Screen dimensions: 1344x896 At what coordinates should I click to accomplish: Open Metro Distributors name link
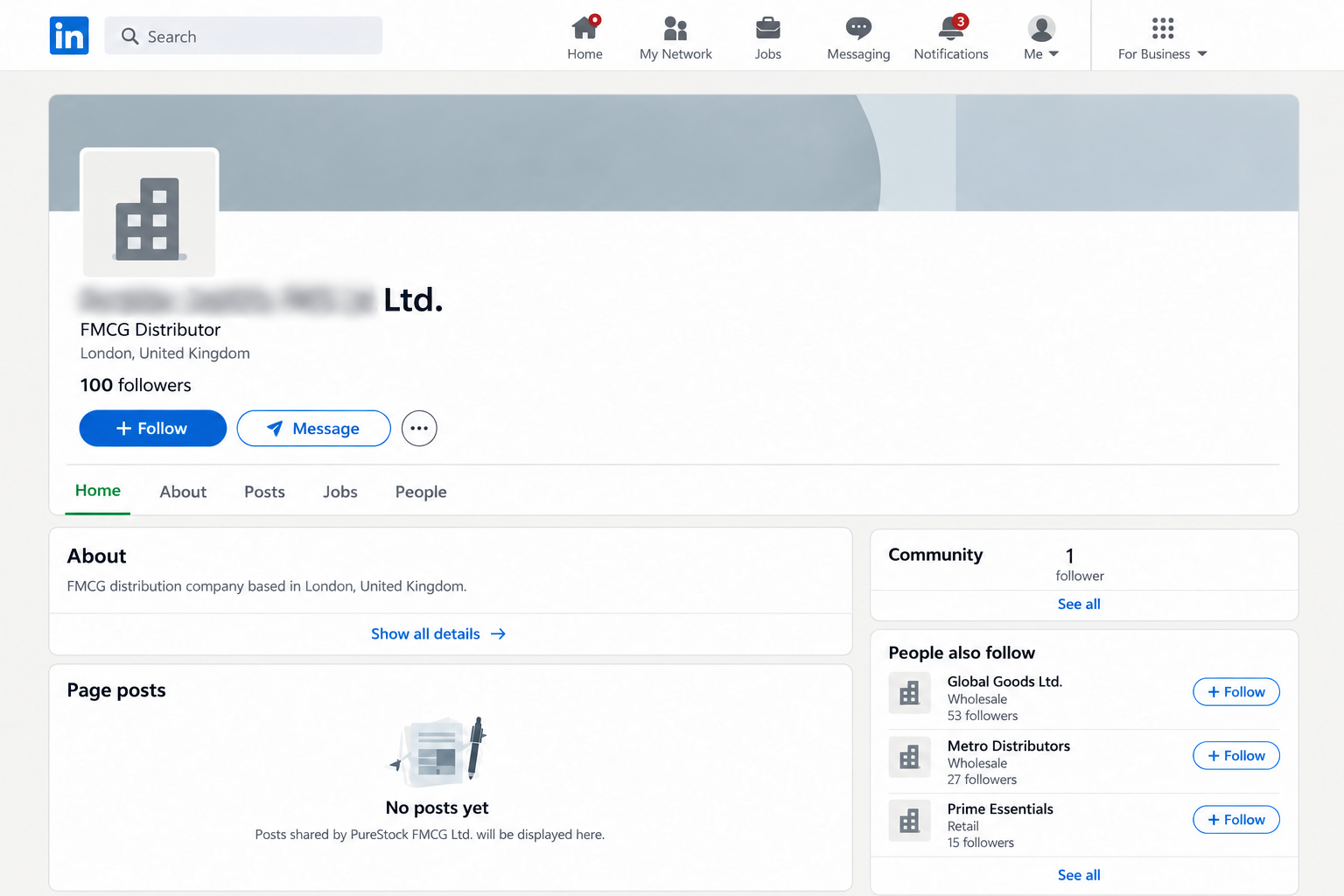[x=1008, y=745]
